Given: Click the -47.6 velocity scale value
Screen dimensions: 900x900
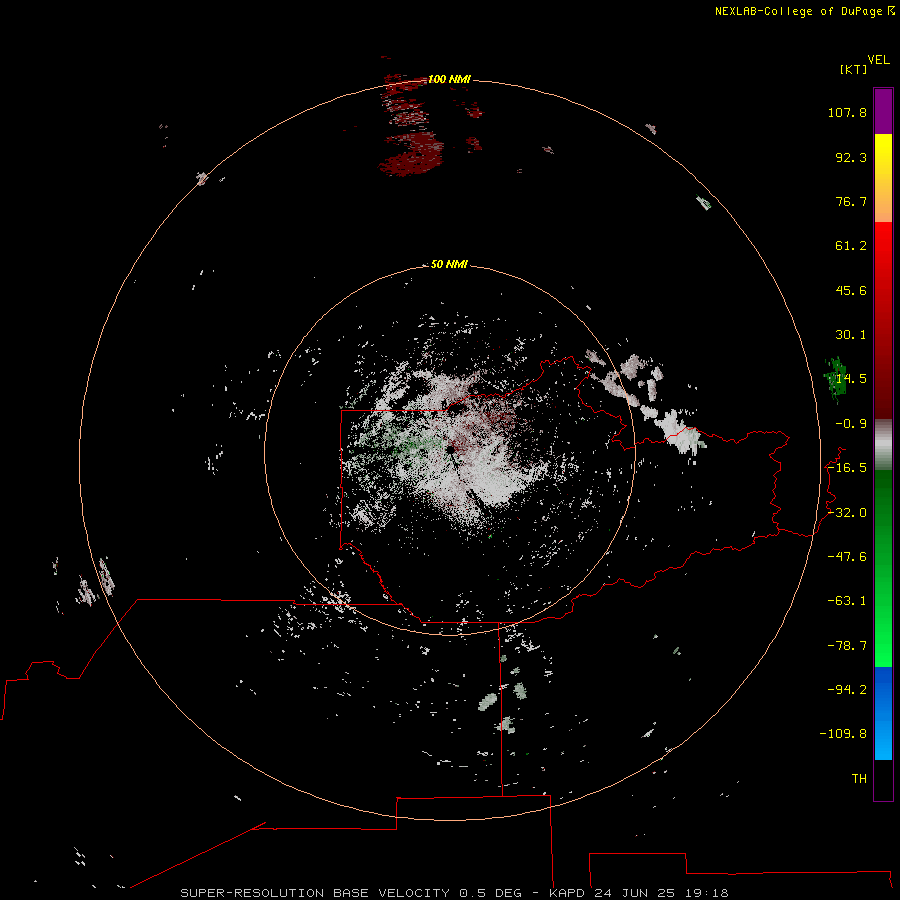Looking at the screenshot, I should (847, 557).
